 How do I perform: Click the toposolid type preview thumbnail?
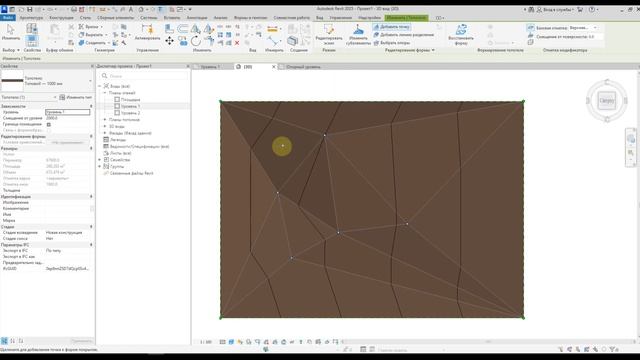click(x=12, y=81)
